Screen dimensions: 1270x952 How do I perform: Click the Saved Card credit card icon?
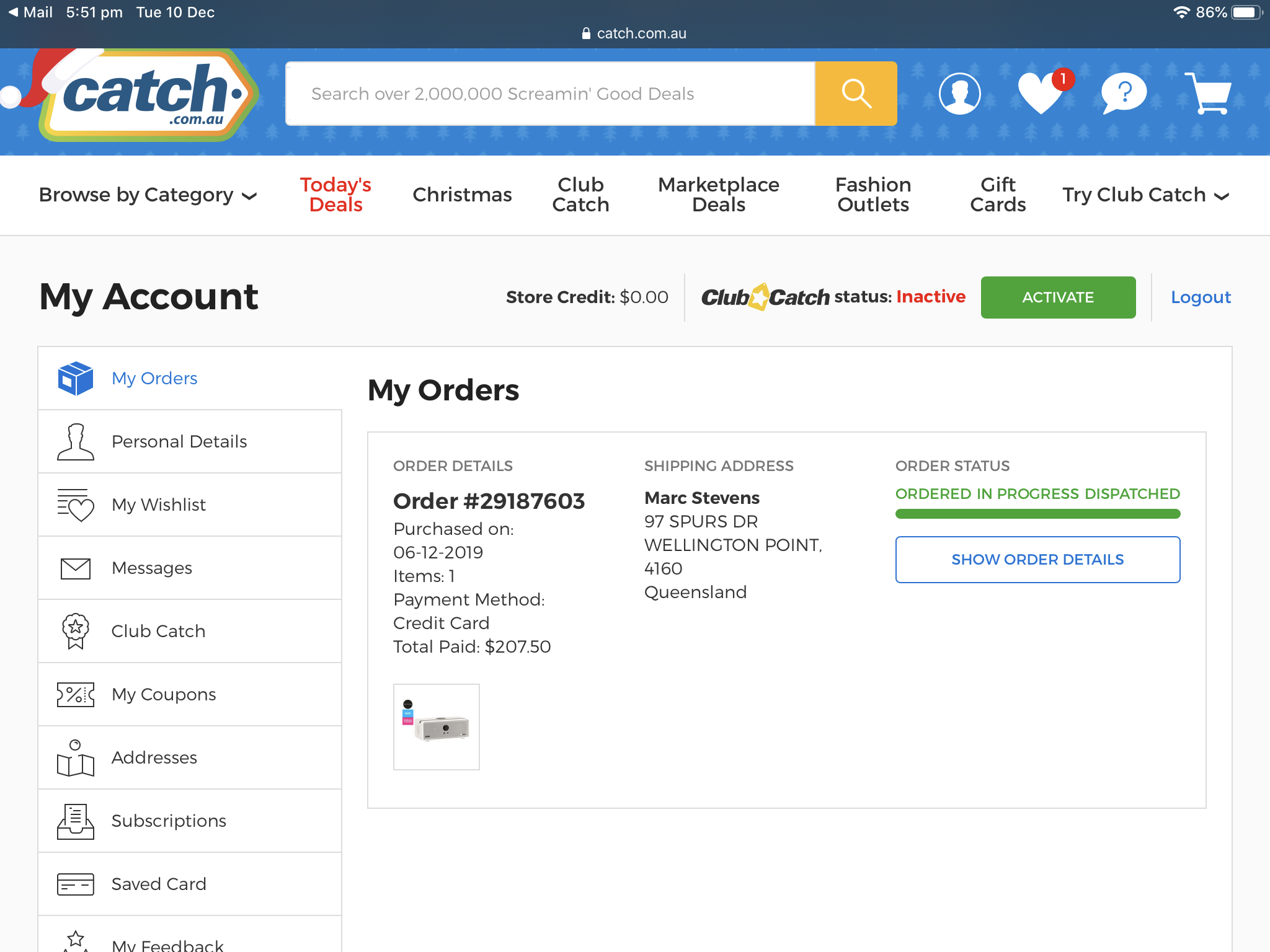click(75, 884)
